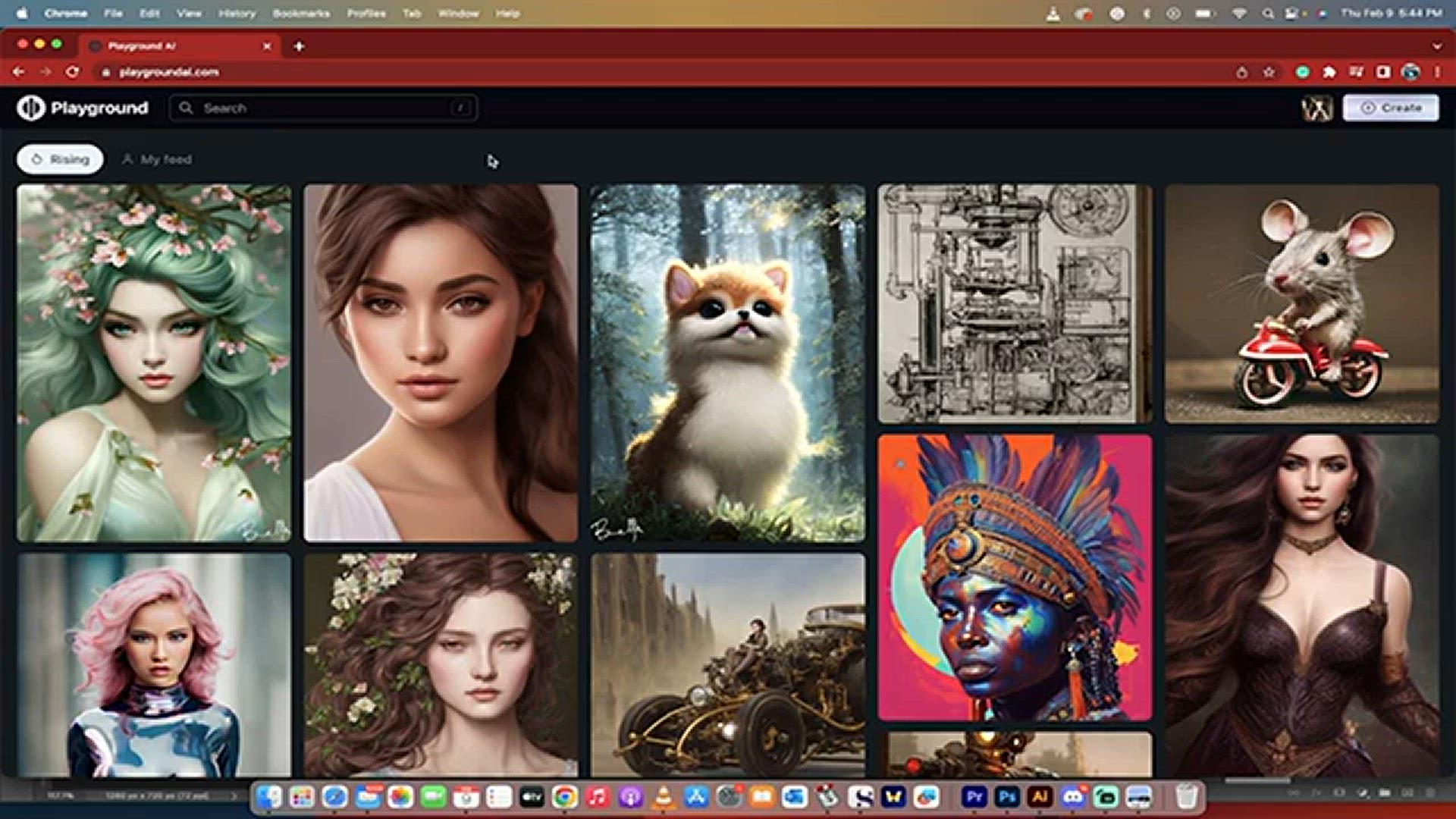
Task: Open Finder from the dock
Action: [269, 796]
